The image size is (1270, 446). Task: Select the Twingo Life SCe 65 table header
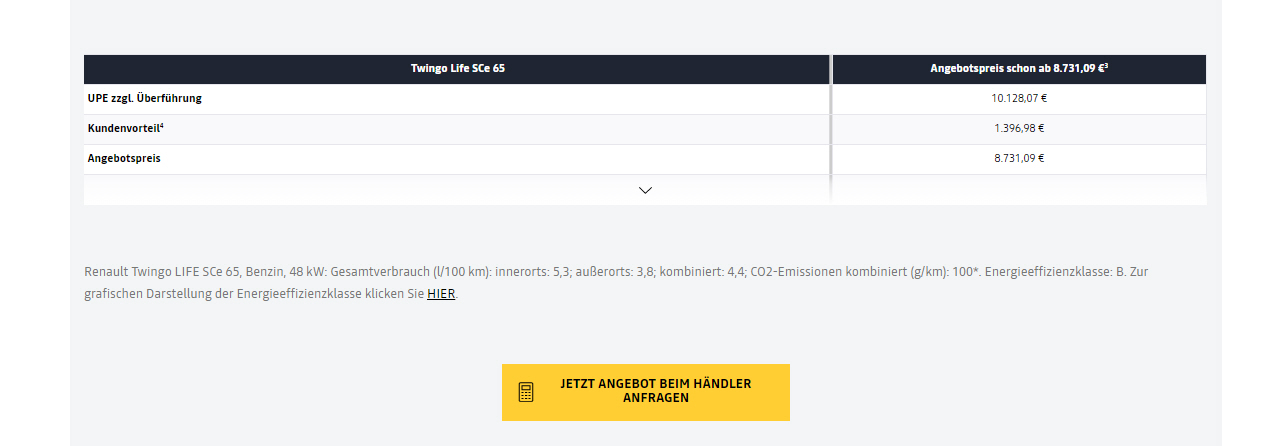click(x=457, y=69)
